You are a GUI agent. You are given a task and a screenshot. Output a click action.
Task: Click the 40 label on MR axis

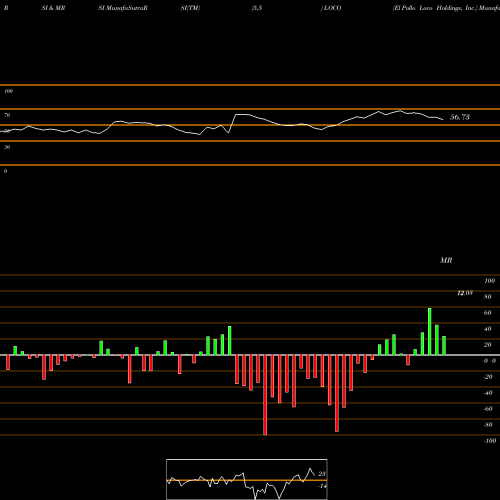point(488,329)
